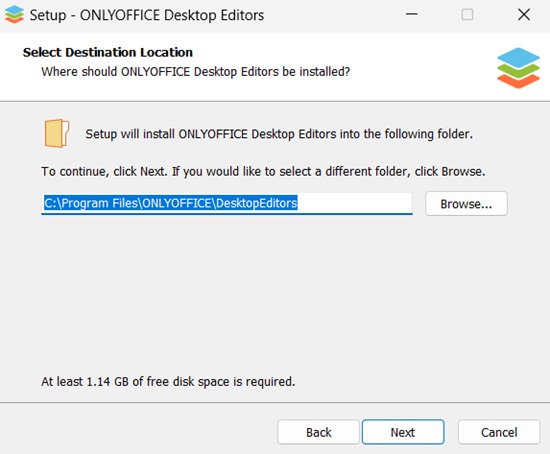The height and width of the screenshot is (454, 550).
Task: Close the Setup window
Action: coord(524,15)
